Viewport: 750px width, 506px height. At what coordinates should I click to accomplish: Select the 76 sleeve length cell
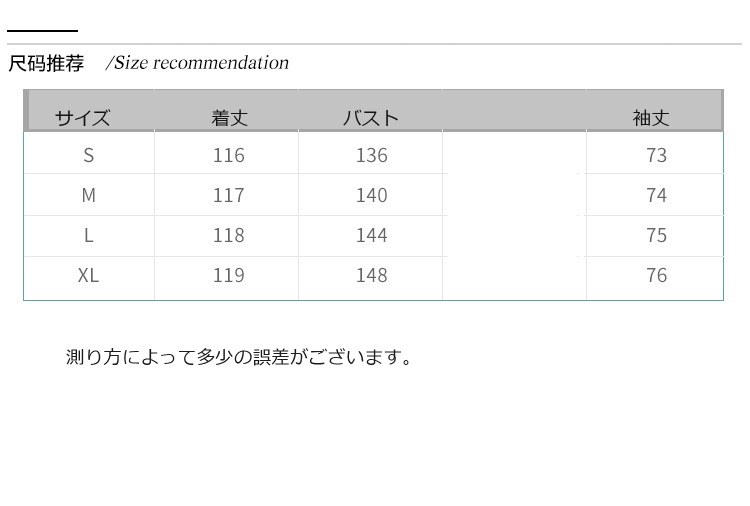[x=657, y=275]
